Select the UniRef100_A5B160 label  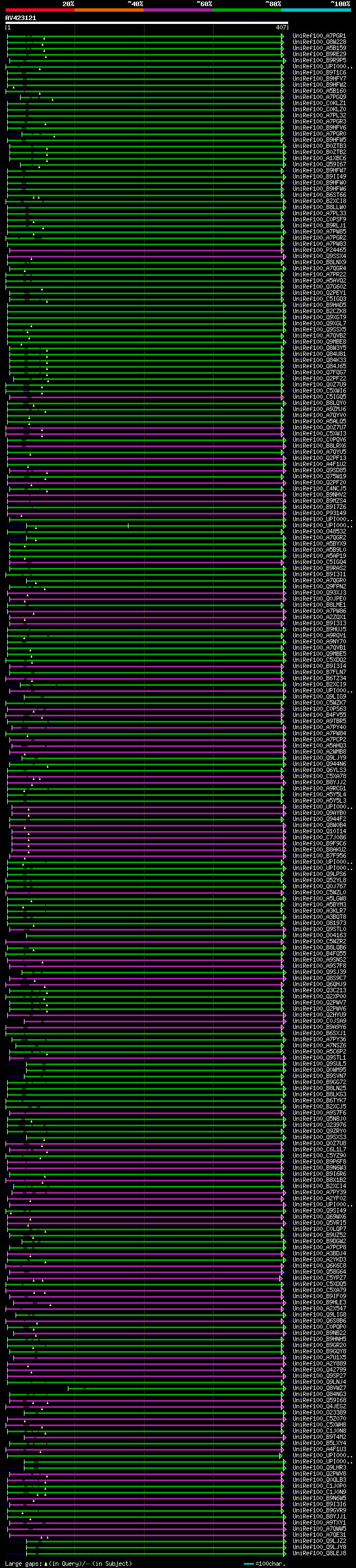319,91
